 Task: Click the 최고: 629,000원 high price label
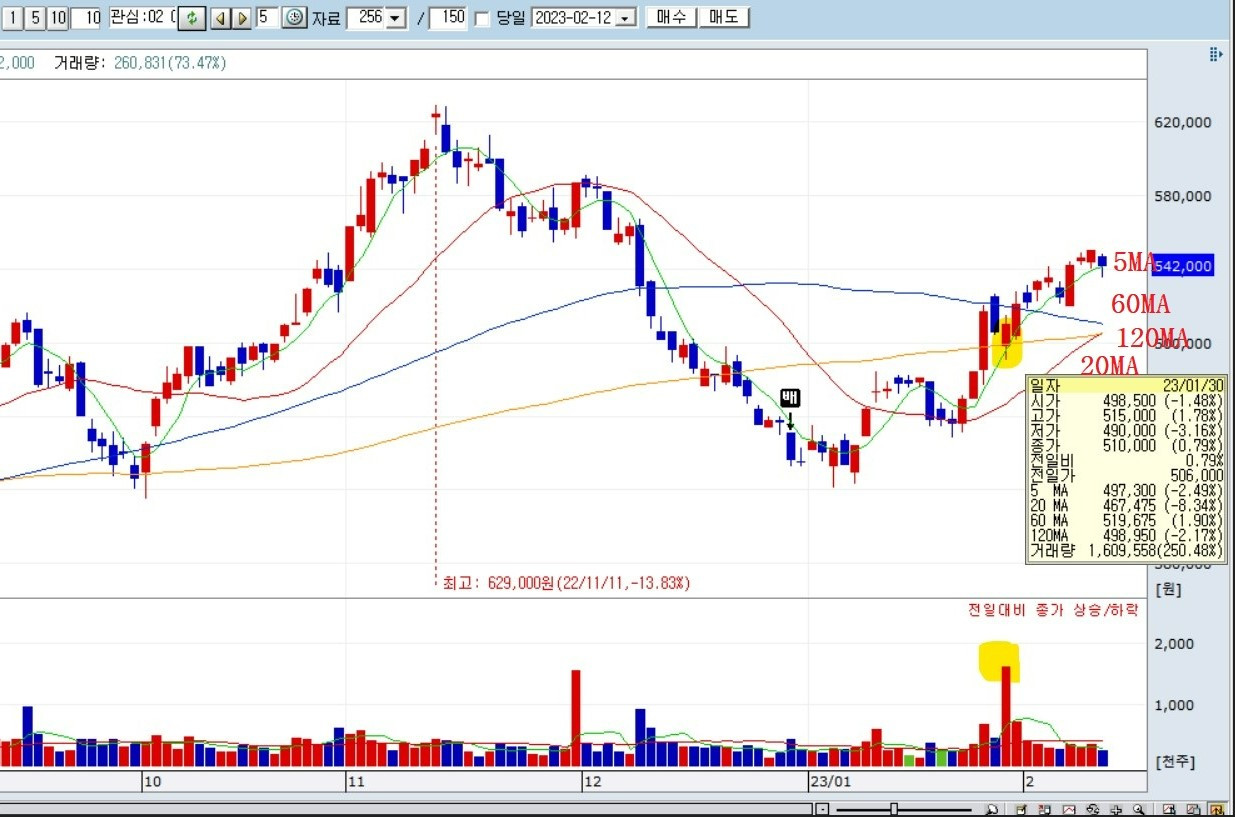click(x=566, y=582)
